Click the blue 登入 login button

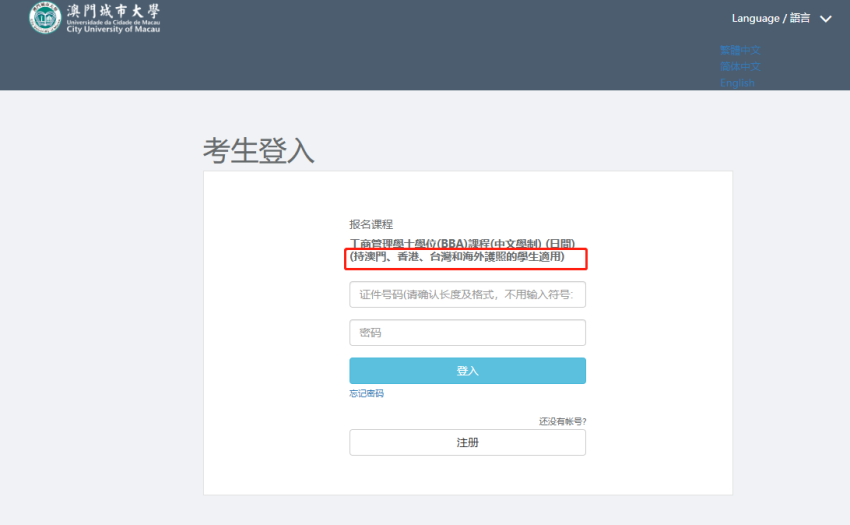tap(467, 370)
